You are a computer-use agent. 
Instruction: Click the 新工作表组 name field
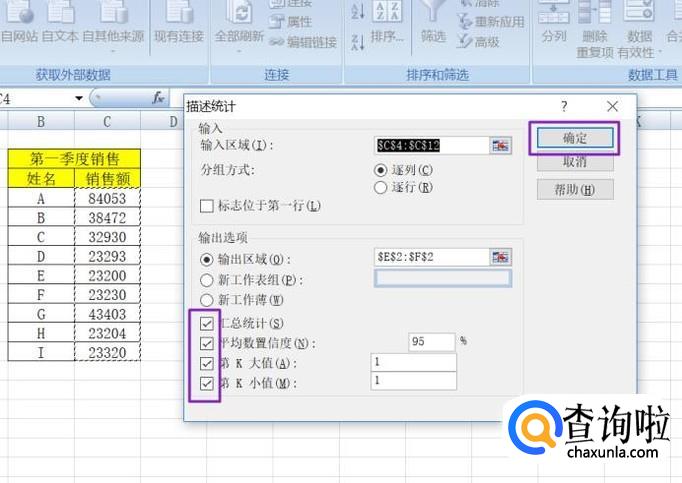point(443,278)
